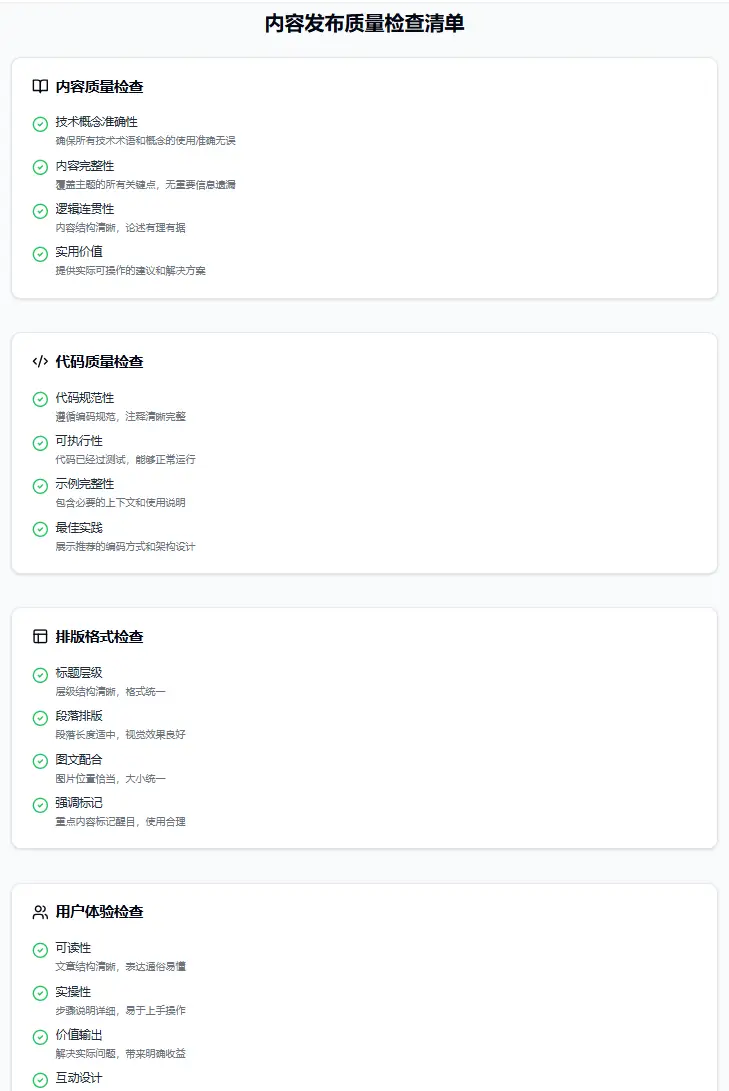Toggle the check mark for 代码规范性
729x1091 pixels.
(x=40, y=399)
